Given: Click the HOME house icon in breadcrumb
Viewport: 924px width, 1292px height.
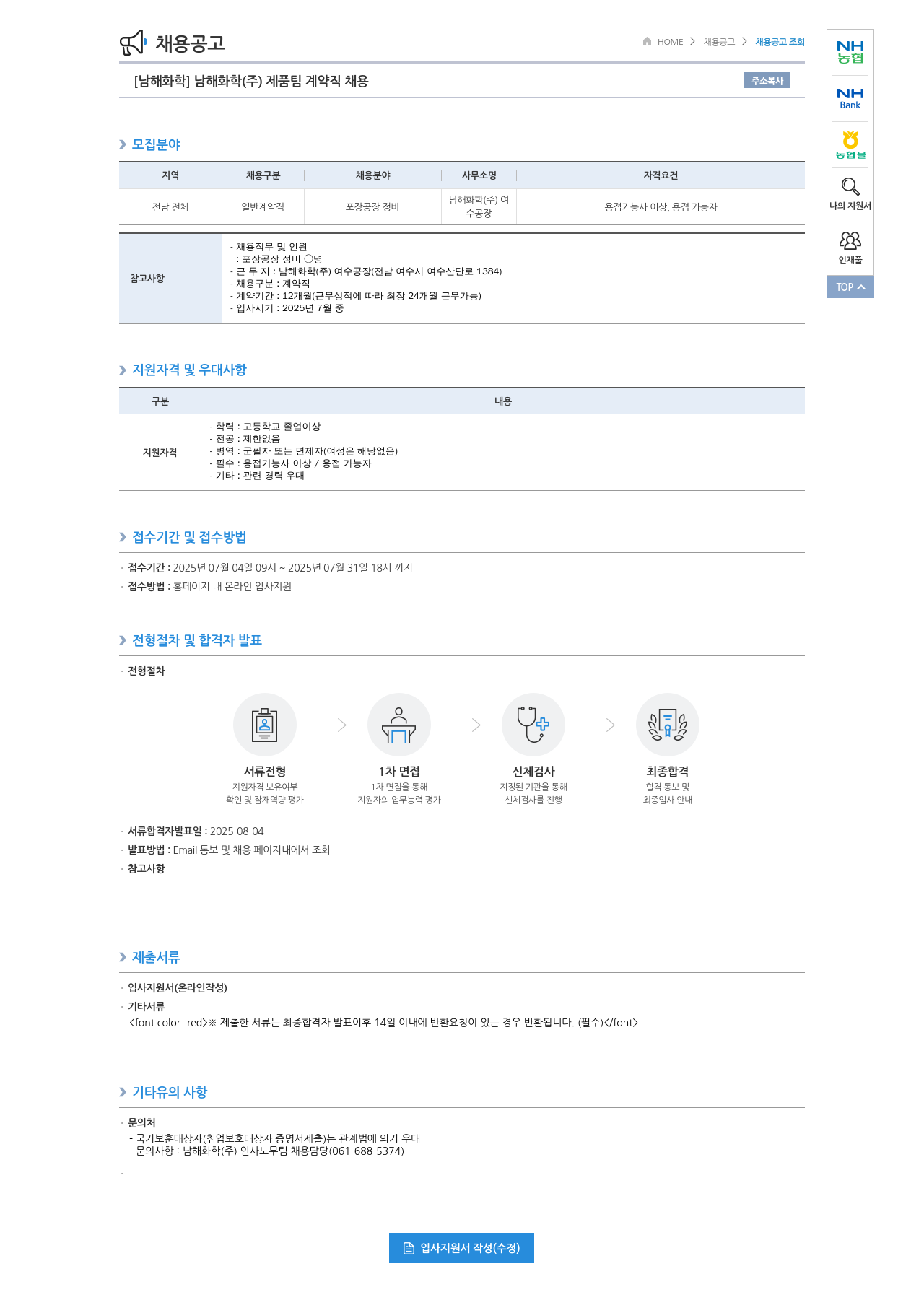Looking at the screenshot, I should 647,41.
